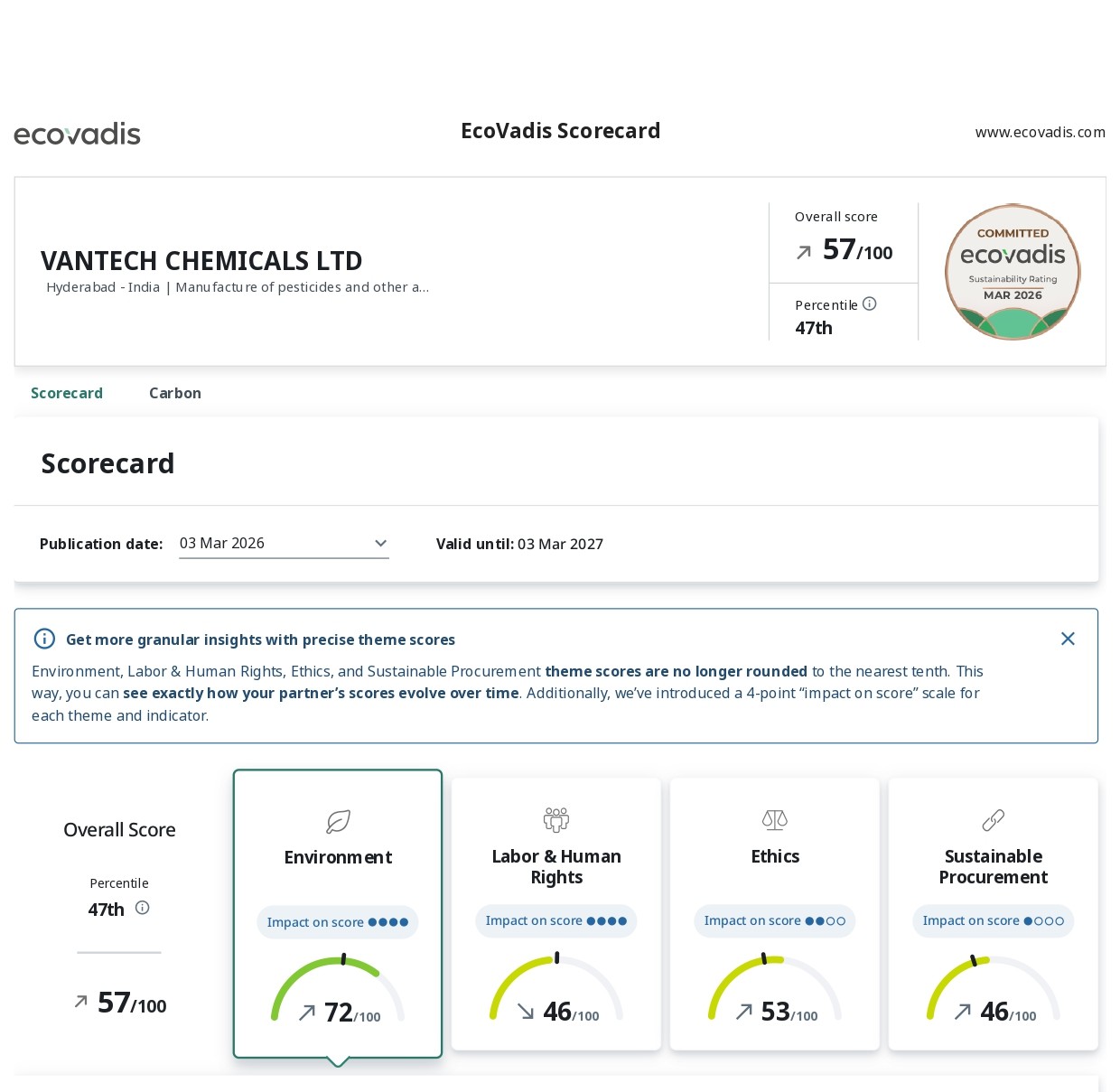The width and height of the screenshot is (1120, 1092).
Task: Click the Ethics balance scale icon
Action: (775, 820)
